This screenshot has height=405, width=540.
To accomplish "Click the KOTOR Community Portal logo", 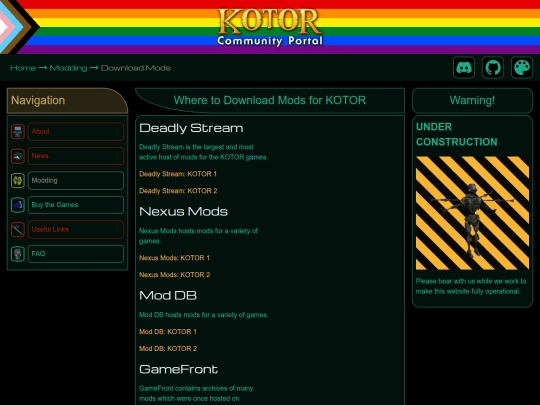I will click(x=270, y=27).
